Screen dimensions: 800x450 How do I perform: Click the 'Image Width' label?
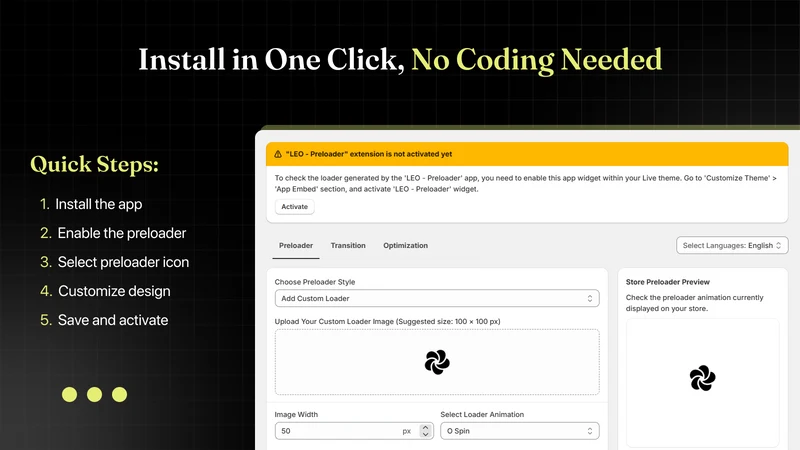[x=296, y=414]
